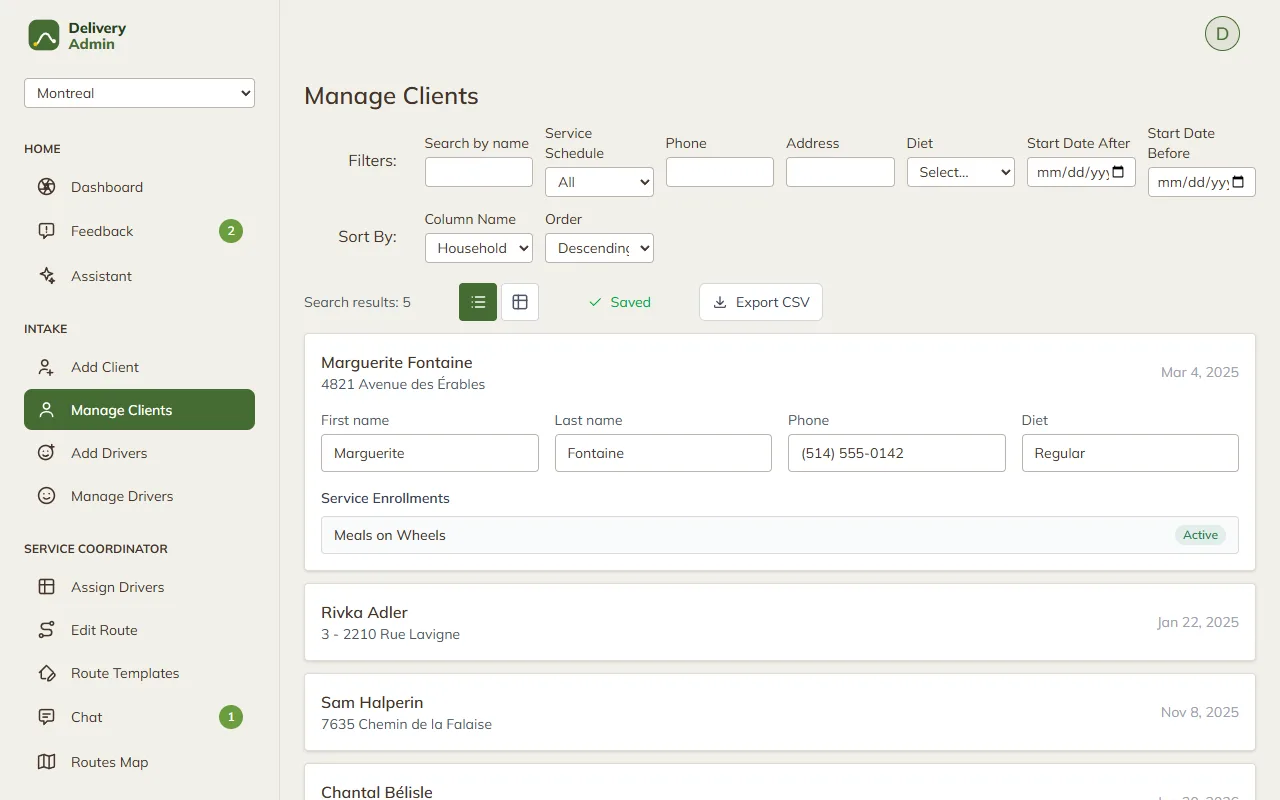
Task: Click the Active status badge
Action: click(x=1200, y=535)
